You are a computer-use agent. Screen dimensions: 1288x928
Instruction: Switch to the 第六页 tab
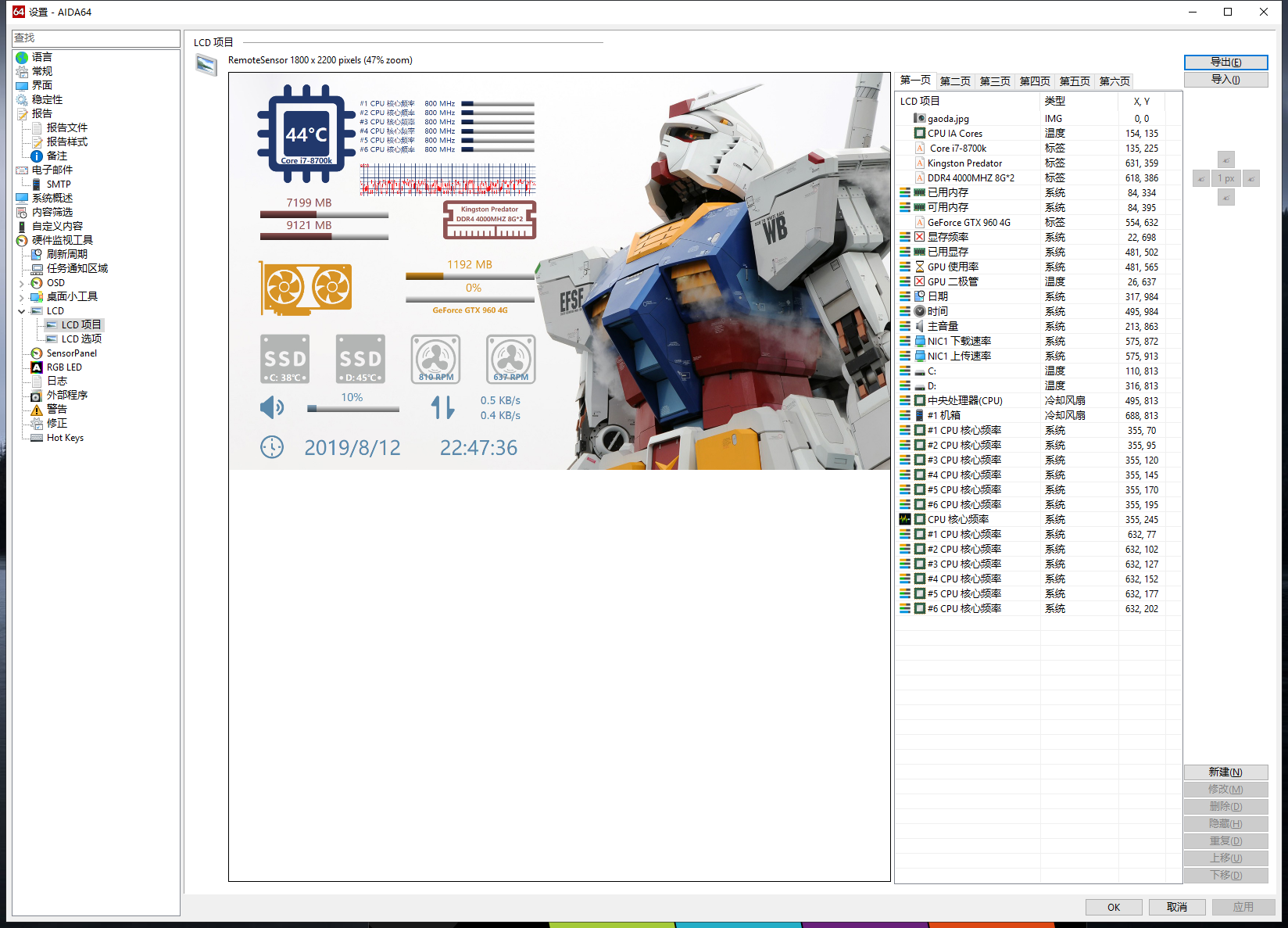point(1114,81)
